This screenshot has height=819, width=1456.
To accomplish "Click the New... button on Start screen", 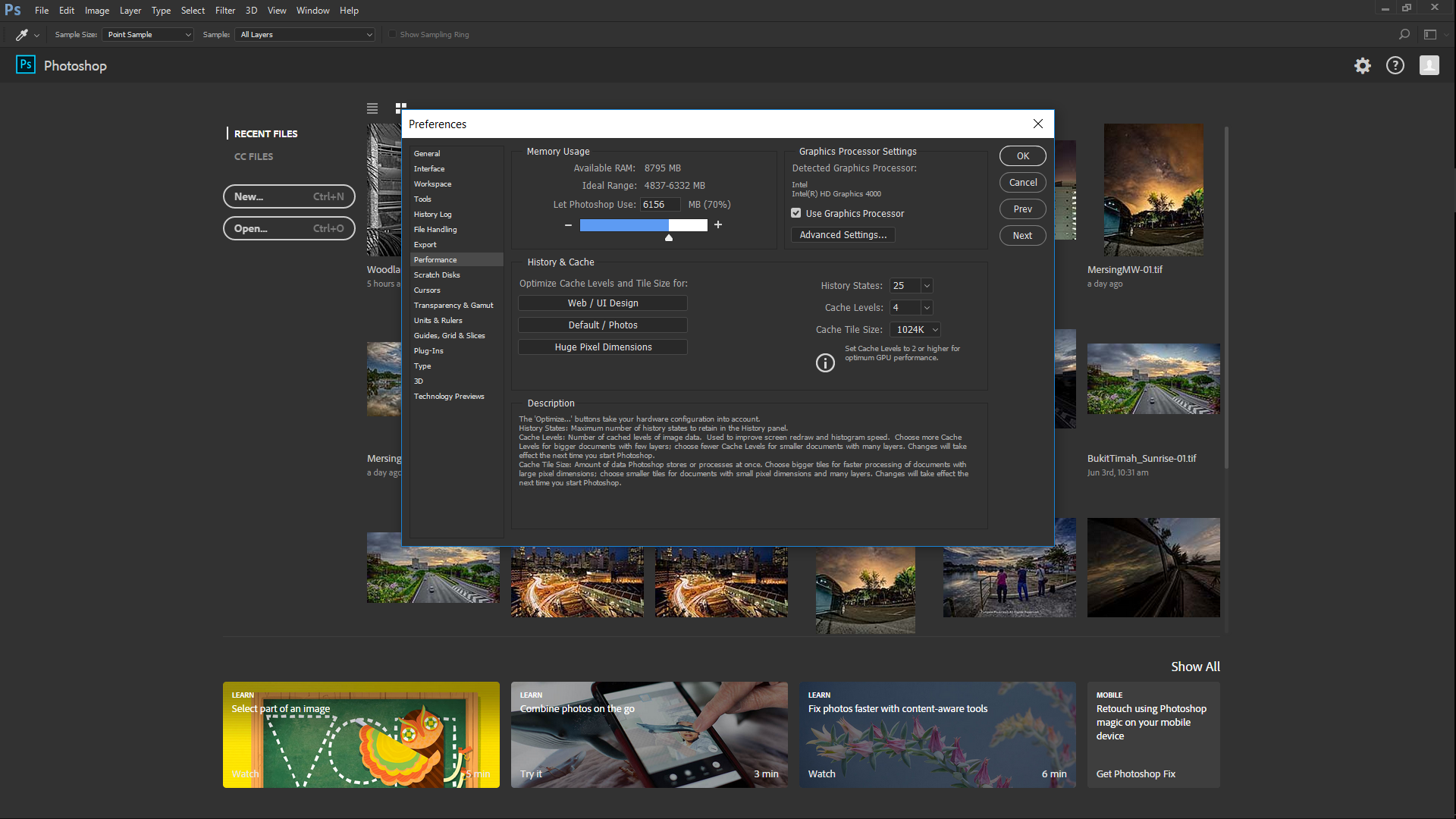I will pyautogui.click(x=289, y=196).
